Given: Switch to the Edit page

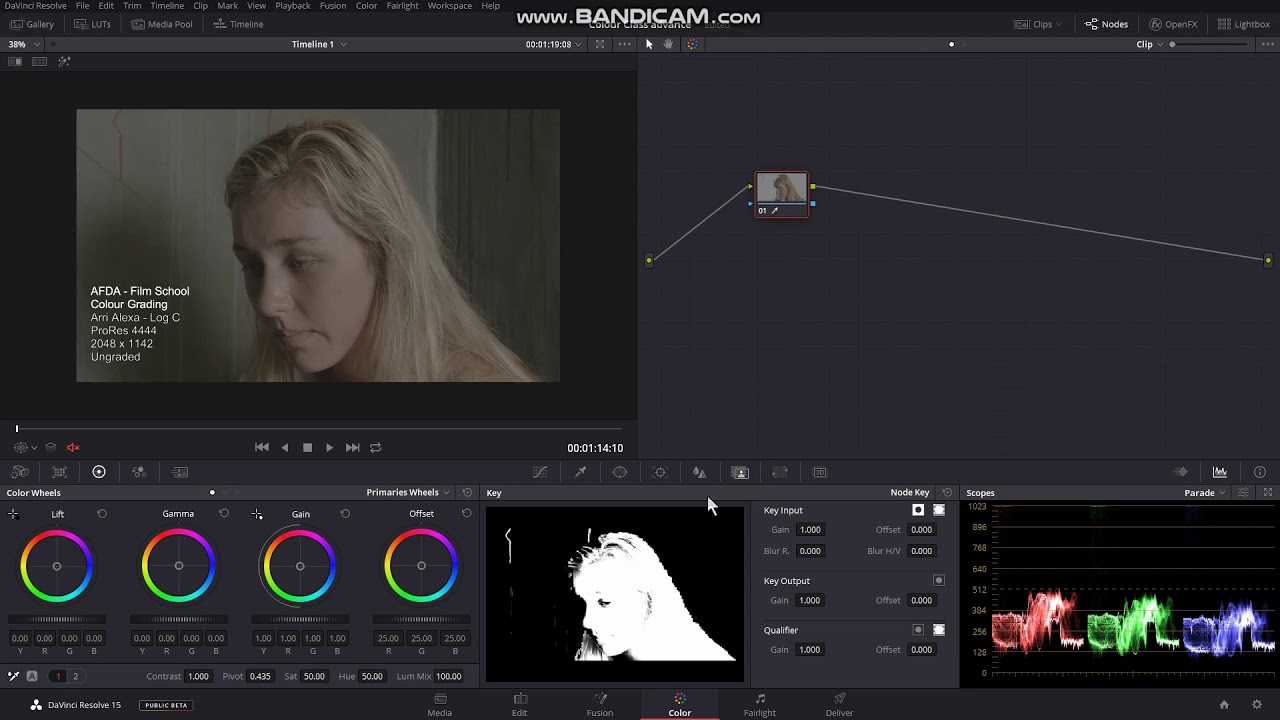Looking at the screenshot, I should 520,704.
